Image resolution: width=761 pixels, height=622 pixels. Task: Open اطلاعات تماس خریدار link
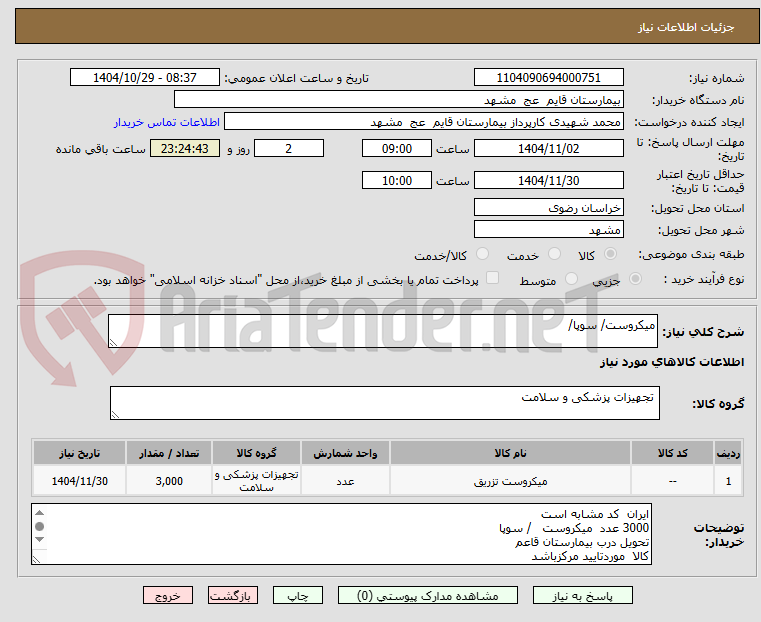(x=167, y=122)
